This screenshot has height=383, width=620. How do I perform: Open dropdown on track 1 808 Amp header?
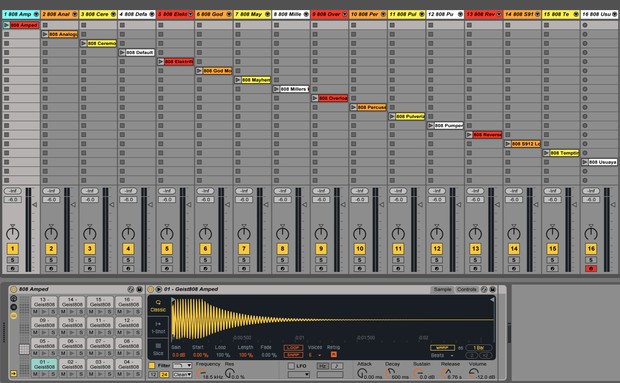coord(36,14)
